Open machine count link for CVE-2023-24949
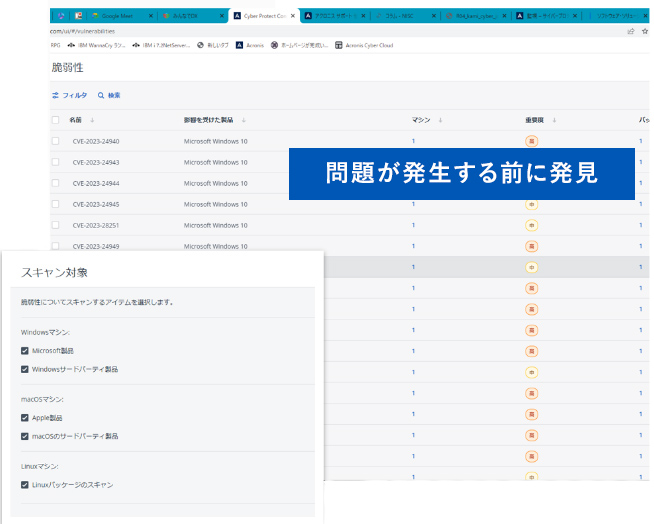Viewport: 654px width, 524px height. 413,246
